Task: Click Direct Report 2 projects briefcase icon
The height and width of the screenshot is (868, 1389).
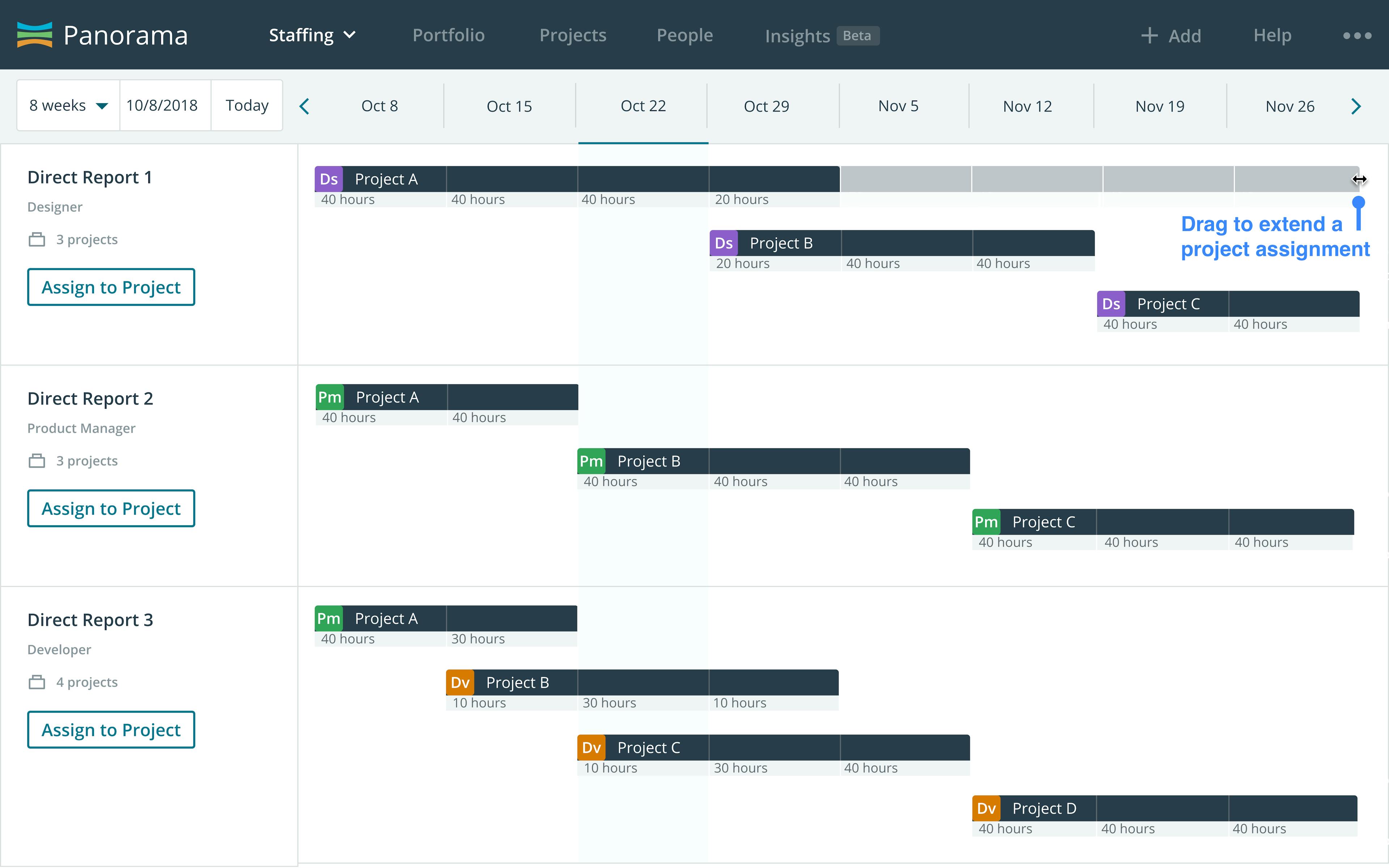Action: click(37, 460)
